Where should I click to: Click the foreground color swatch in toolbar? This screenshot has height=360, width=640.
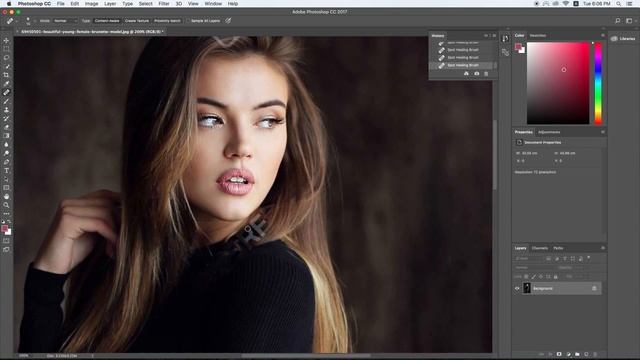click(4, 229)
